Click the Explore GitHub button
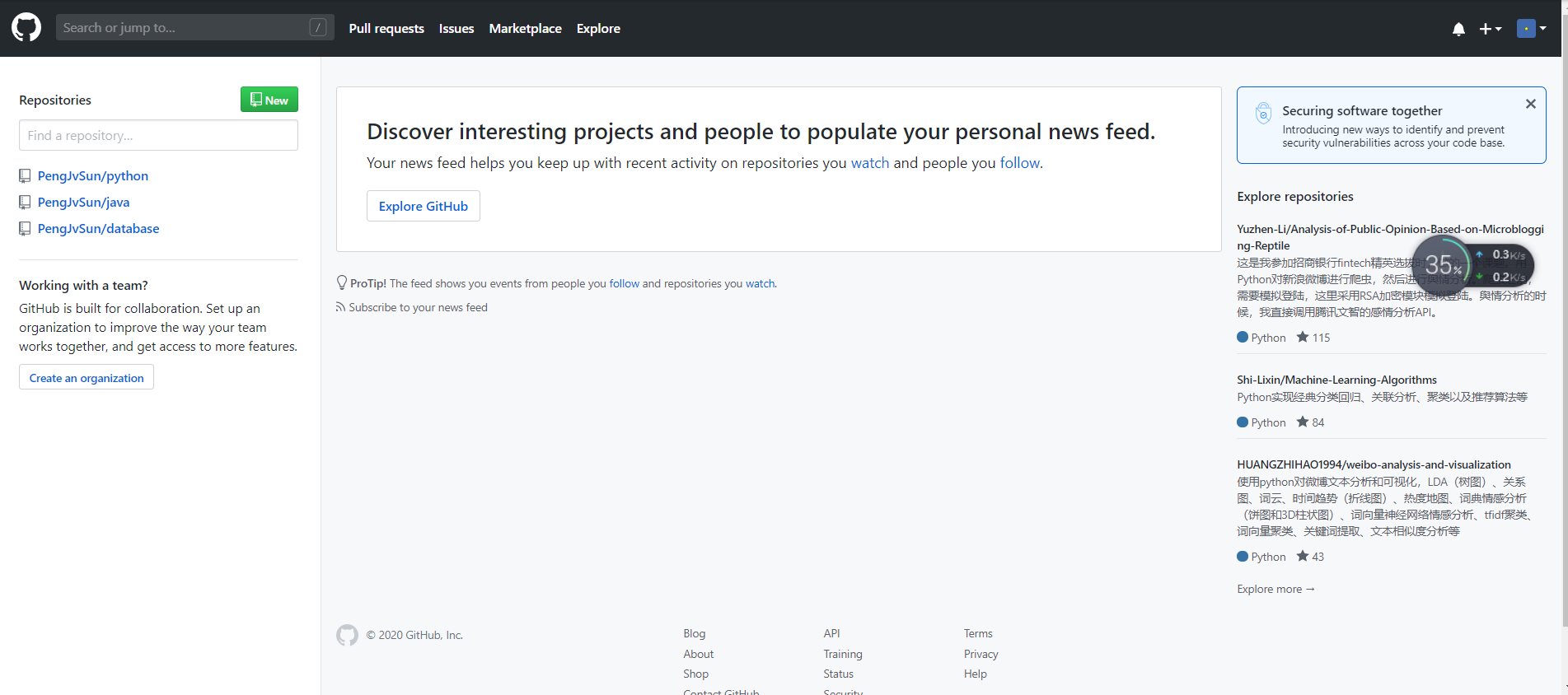Viewport: 1568px width, 695px height. 424,206
